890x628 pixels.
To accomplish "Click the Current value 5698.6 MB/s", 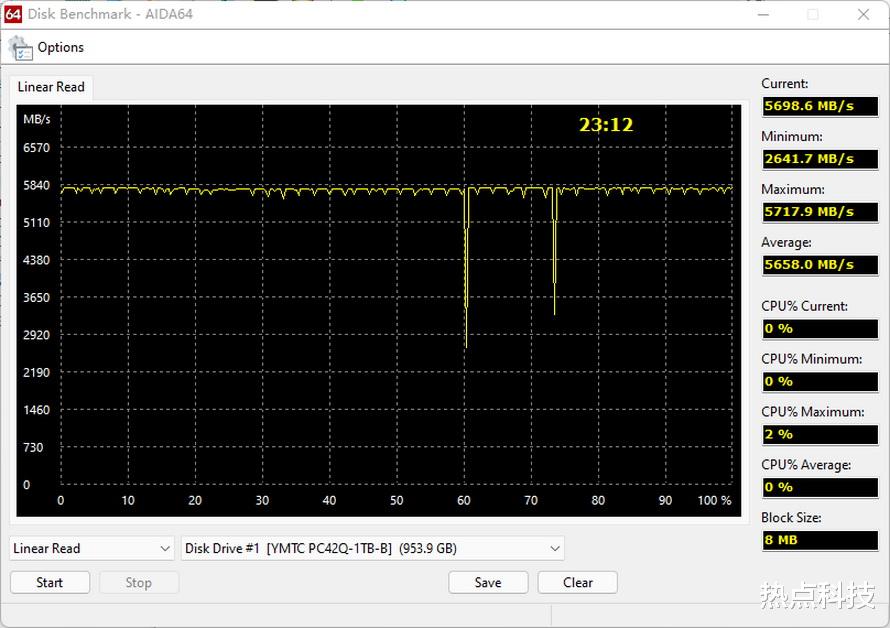I will tap(820, 106).
